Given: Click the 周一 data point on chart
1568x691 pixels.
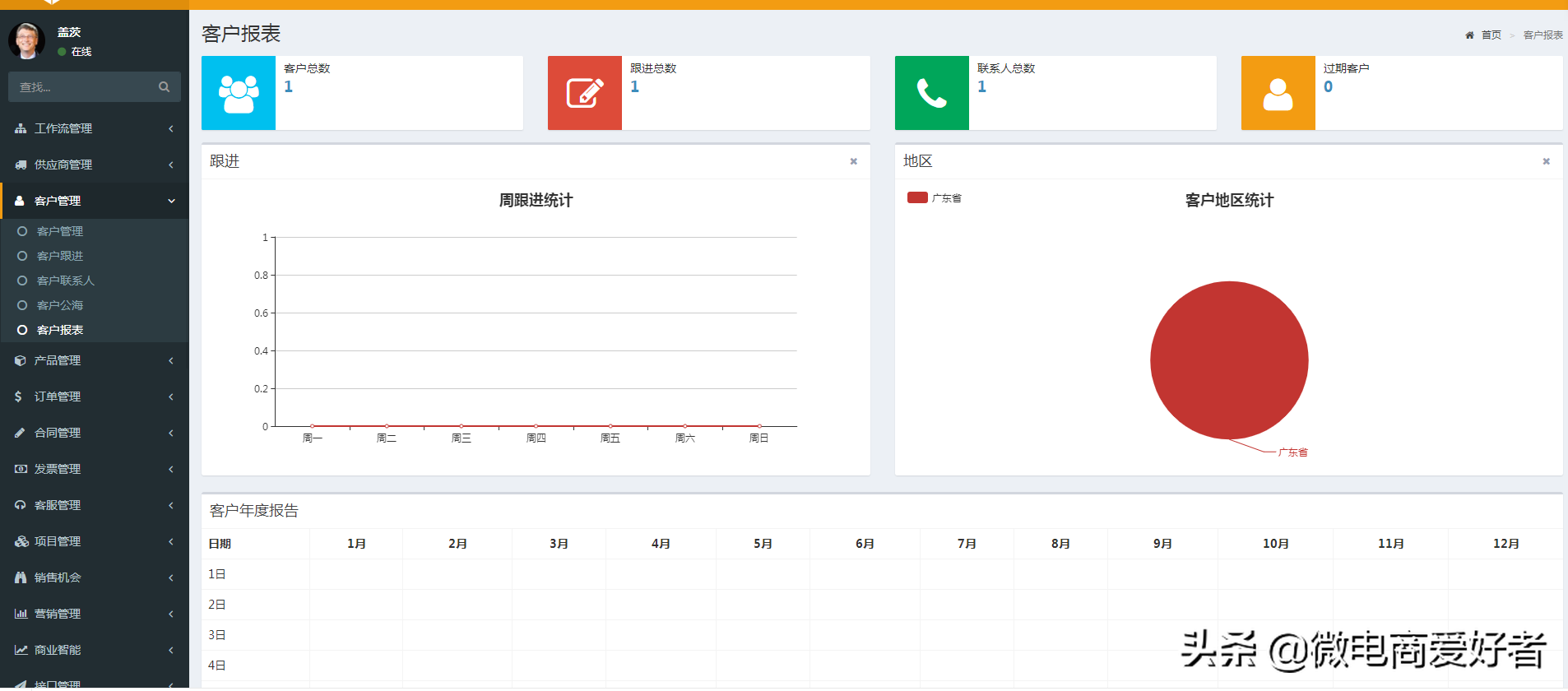Looking at the screenshot, I should click(313, 426).
